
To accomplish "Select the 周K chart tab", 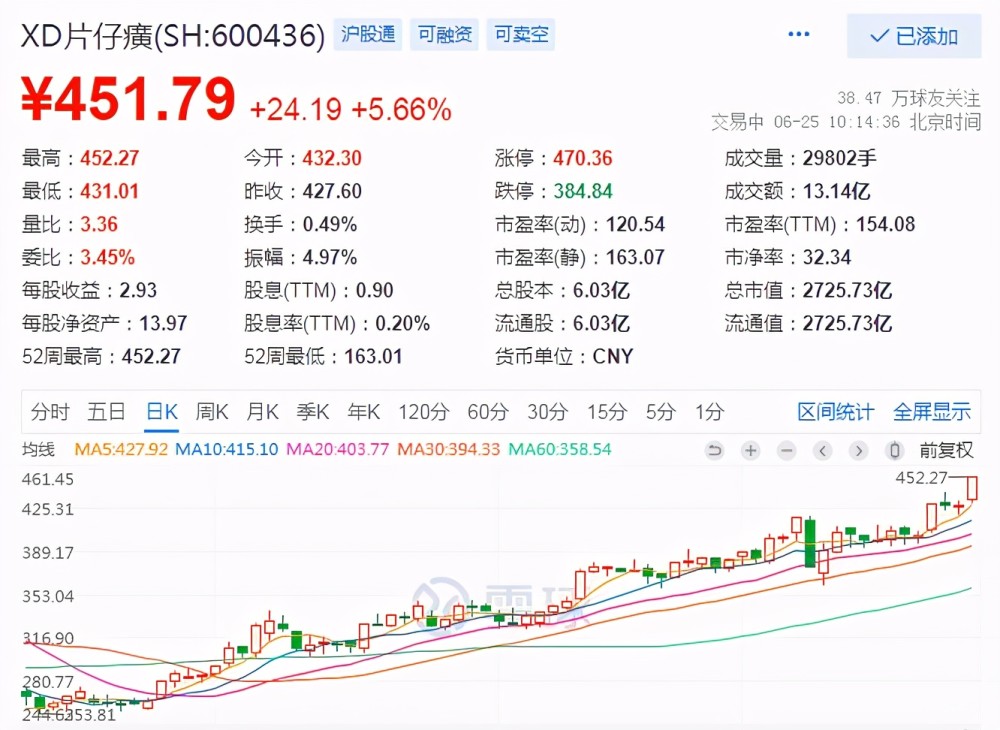I will [x=212, y=412].
